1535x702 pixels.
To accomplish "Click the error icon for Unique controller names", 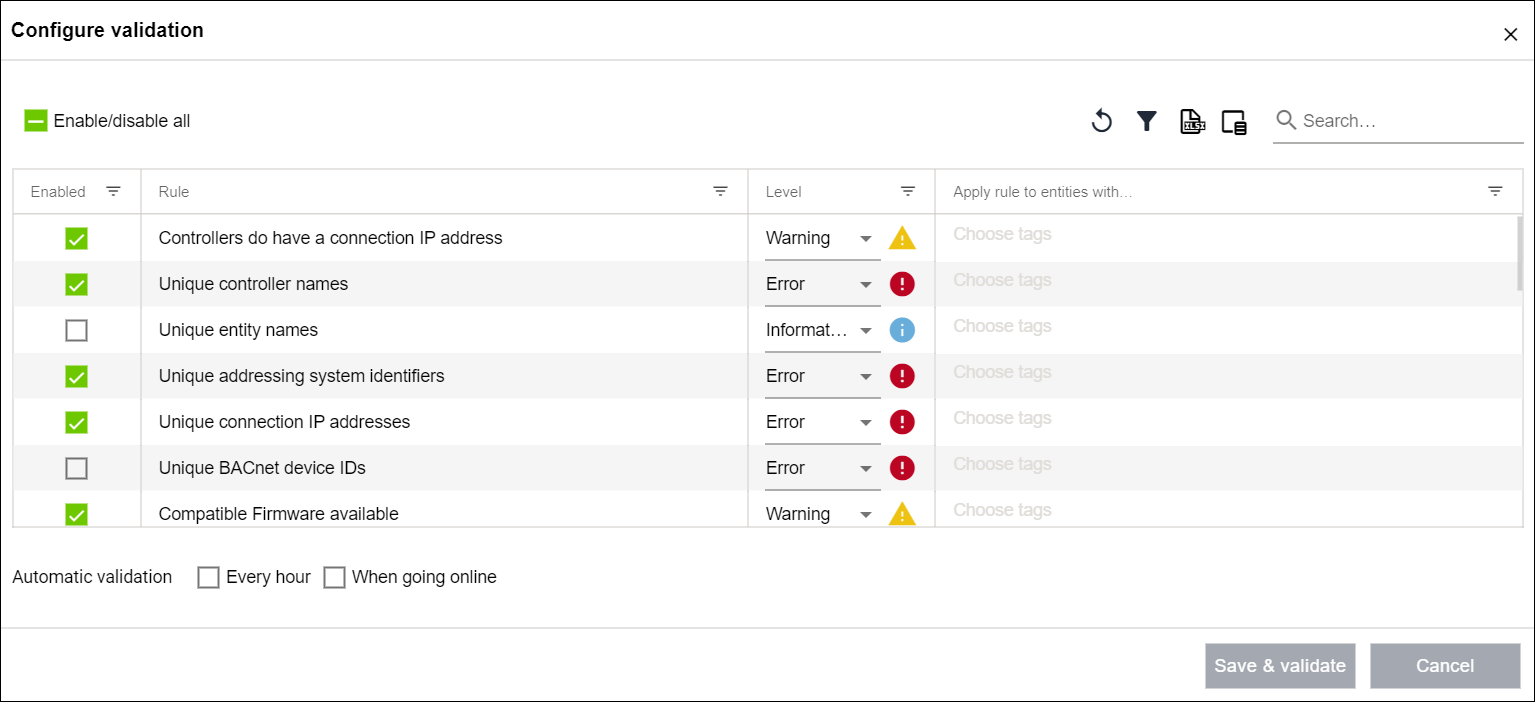I will point(902,284).
